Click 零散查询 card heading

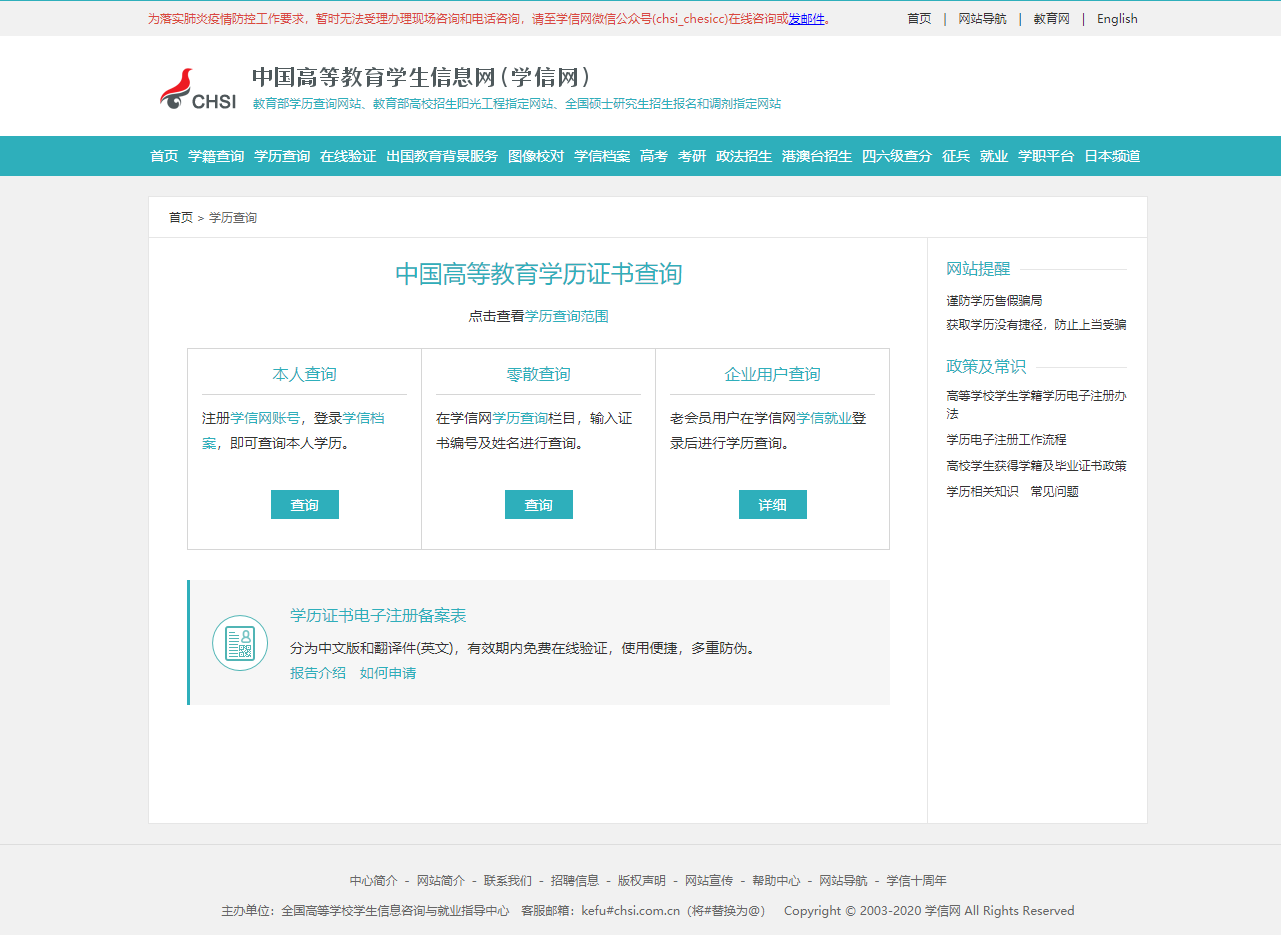[x=539, y=374]
